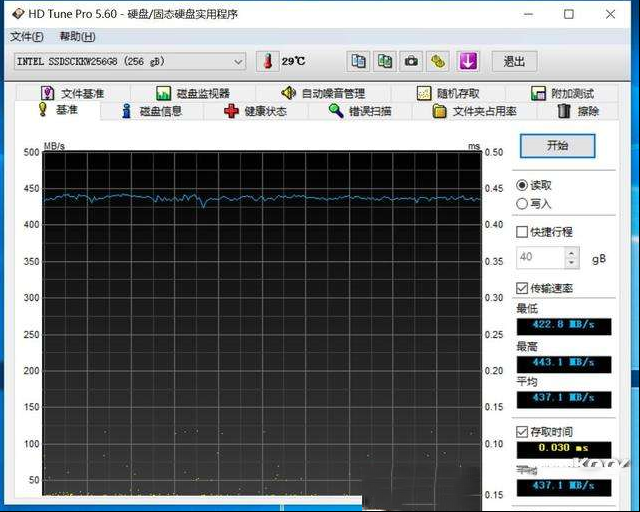Open the 磁盘监视器 tab
The width and height of the screenshot is (640, 512).
(x=193, y=93)
